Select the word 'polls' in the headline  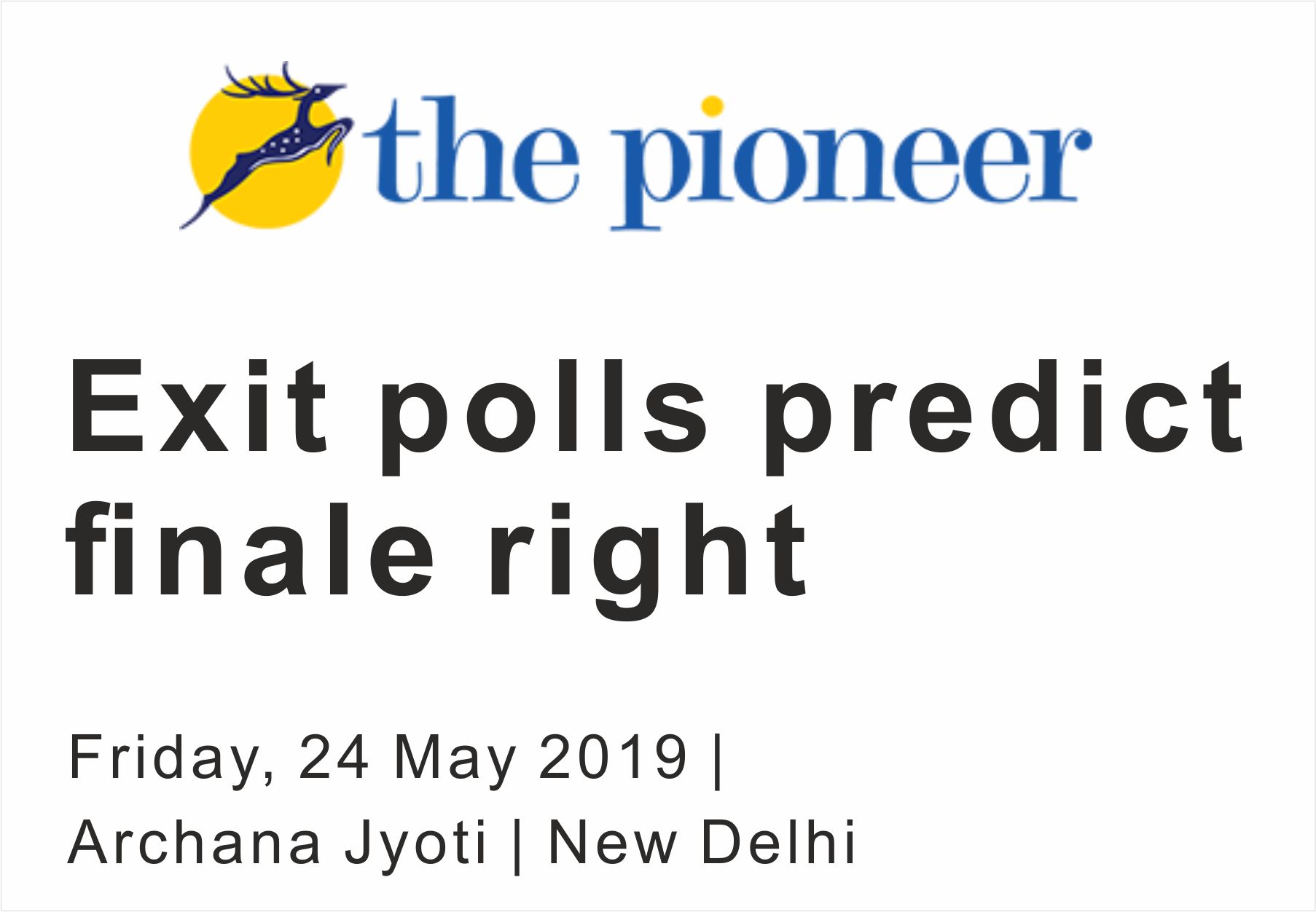point(543,412)
